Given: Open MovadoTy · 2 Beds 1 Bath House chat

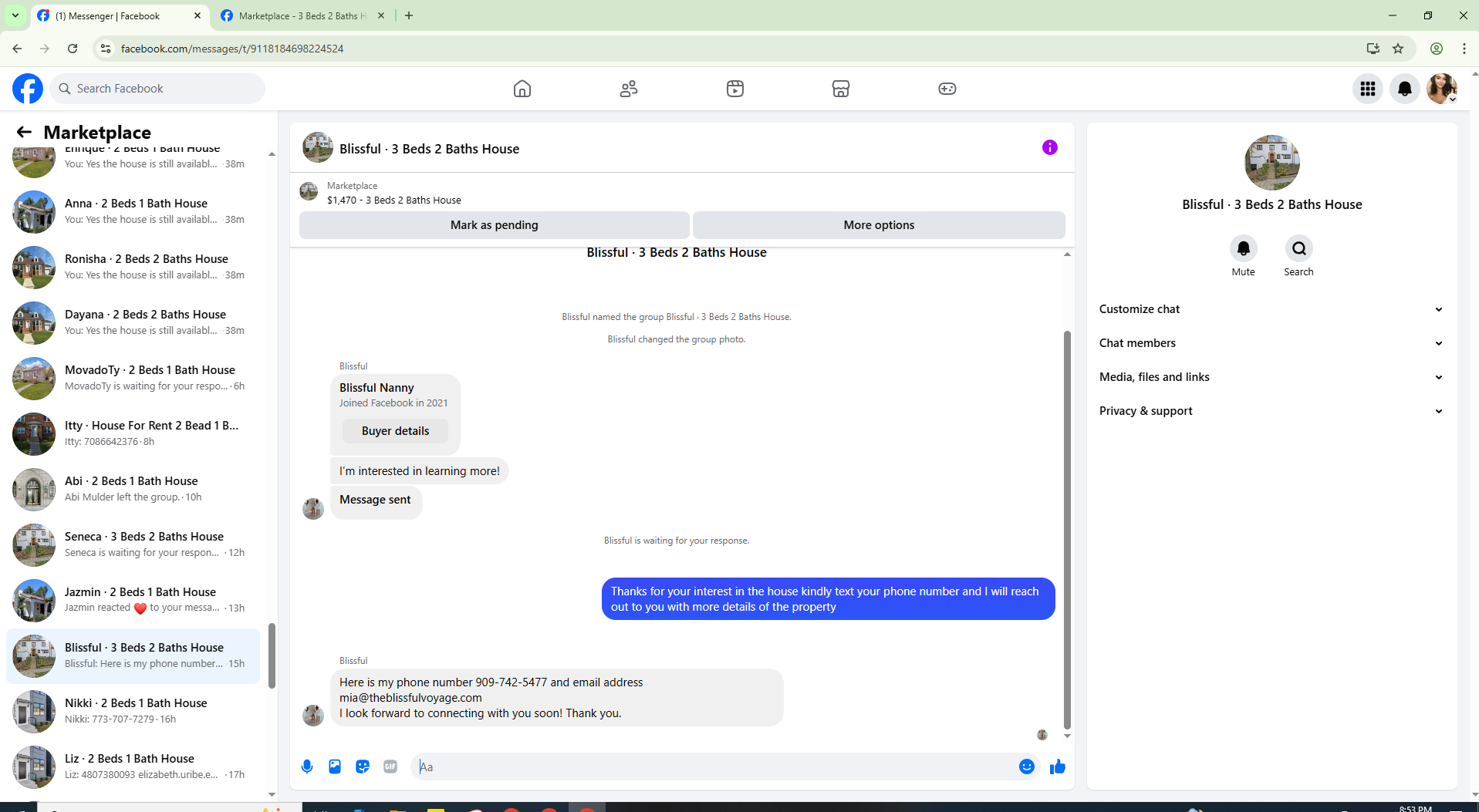Looking at the screenshot, I should click(133, 378).
